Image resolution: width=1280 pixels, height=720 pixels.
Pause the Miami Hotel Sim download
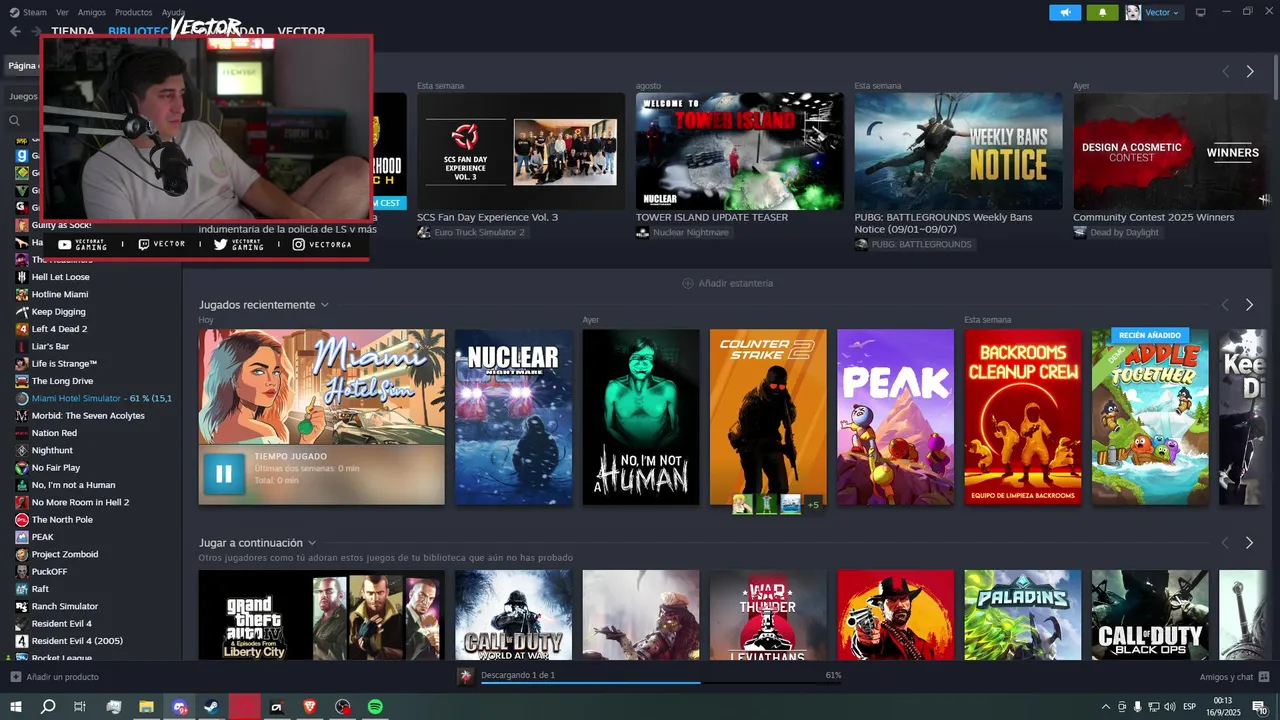click(x=223, y=474)
